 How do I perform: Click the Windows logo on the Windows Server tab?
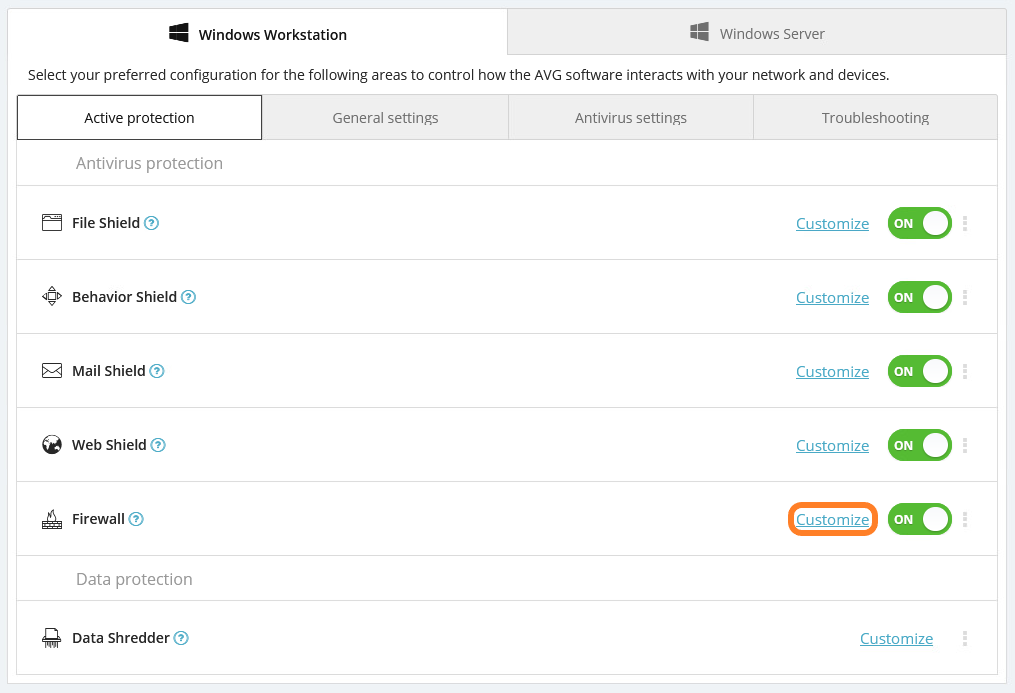pyautogui.click(x=698, y=32)
